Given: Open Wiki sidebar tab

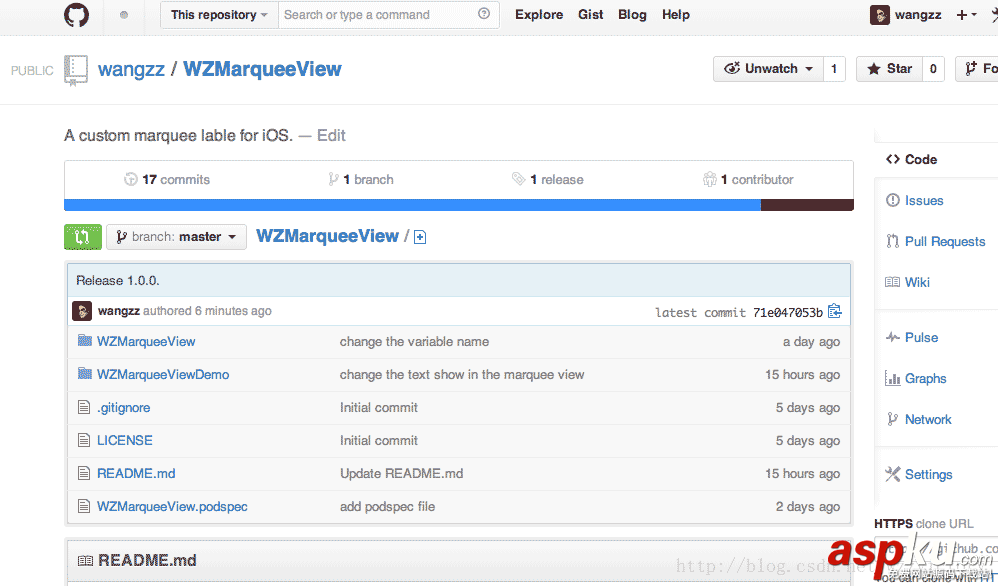Looking at the screenshot, I should tap(917, 282).
